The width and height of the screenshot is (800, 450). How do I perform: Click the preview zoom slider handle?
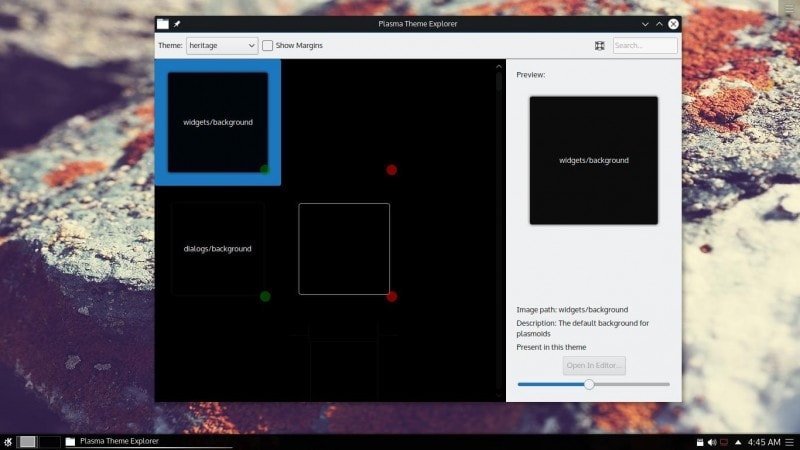pos(589,384)
